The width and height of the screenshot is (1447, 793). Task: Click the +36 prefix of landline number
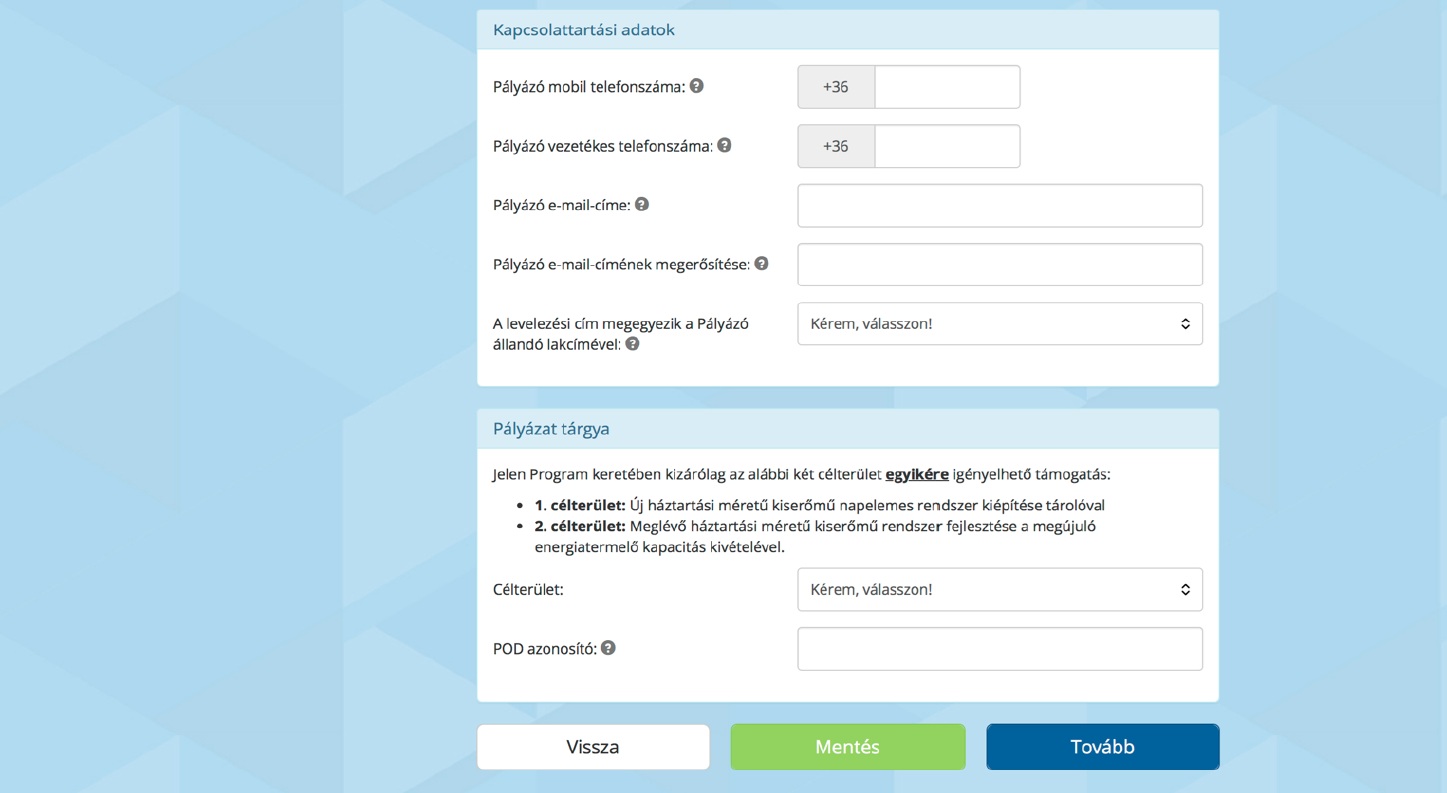pos(836,146)
